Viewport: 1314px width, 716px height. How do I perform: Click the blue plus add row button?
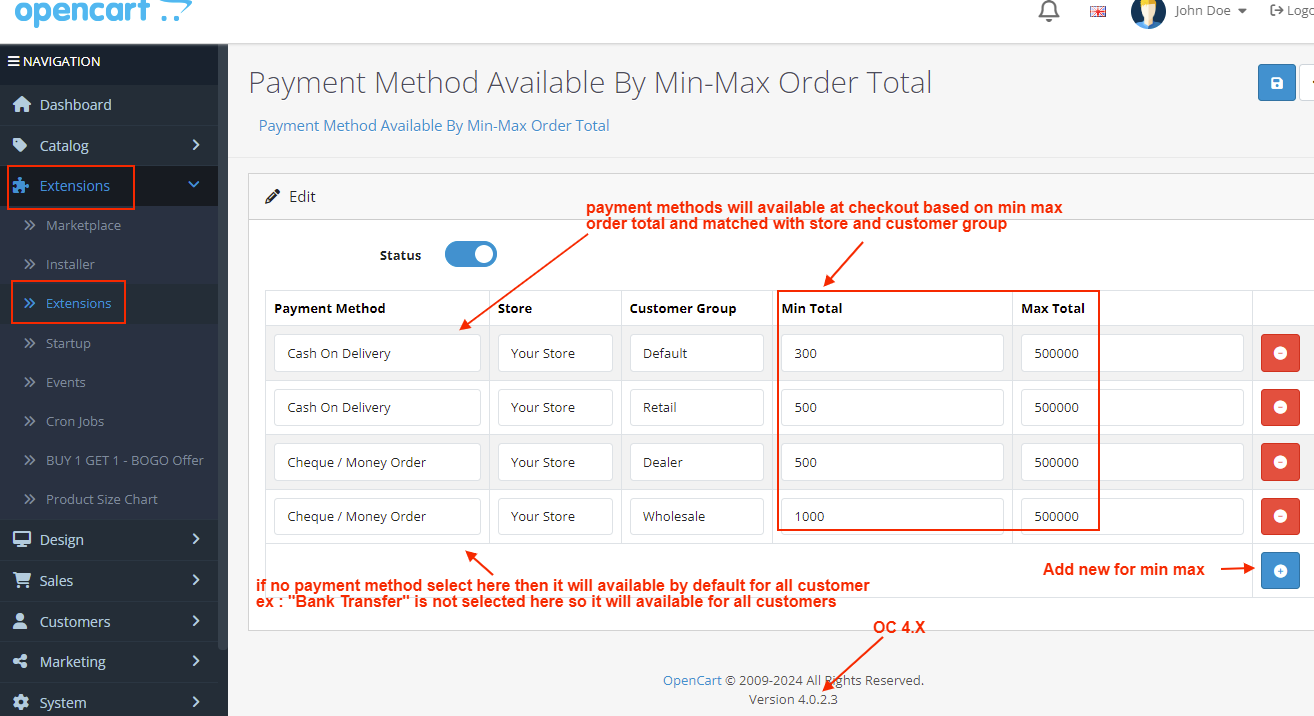coord(1280,570)
